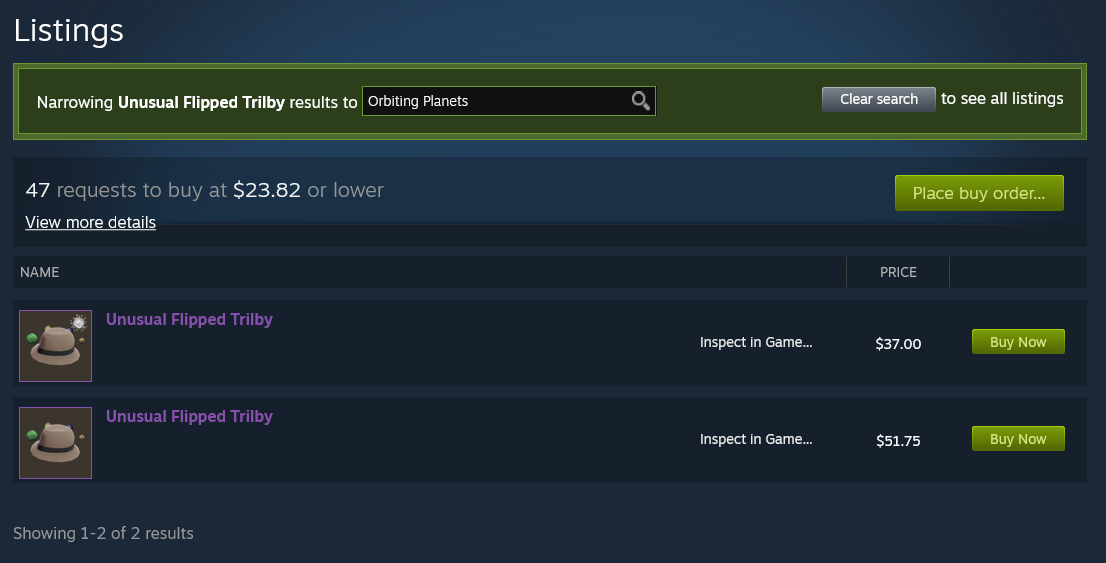Open the $37.00 Flipped Trilby hat thumbnail
Viewport: 1106px width, 563px height.
tap(55, 346)
